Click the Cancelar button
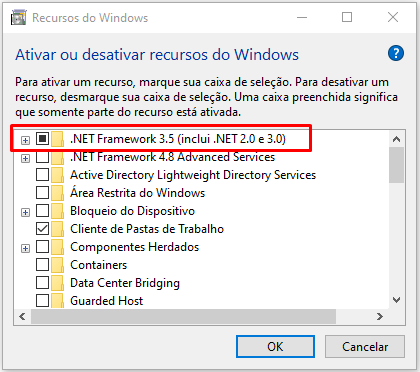420x372 pixels. pyautogui.click(x=365, y=347)
